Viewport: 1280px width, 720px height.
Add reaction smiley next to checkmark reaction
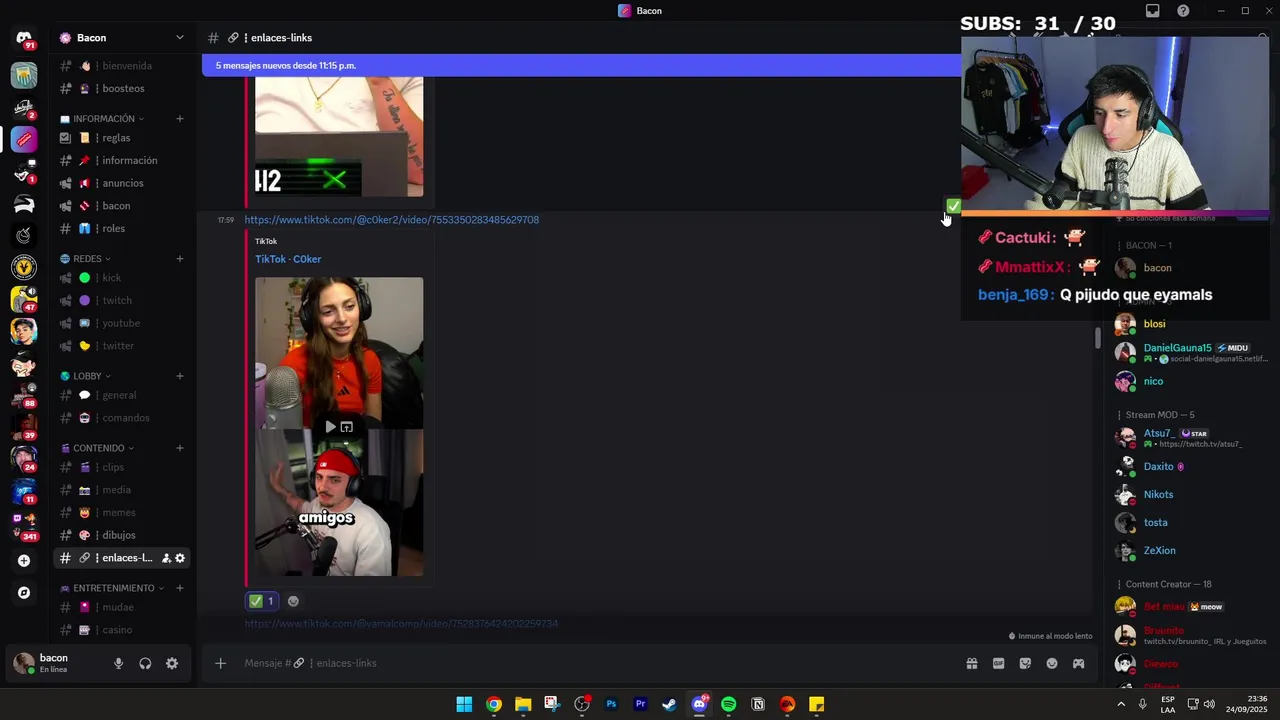click(x=293, y=601)
